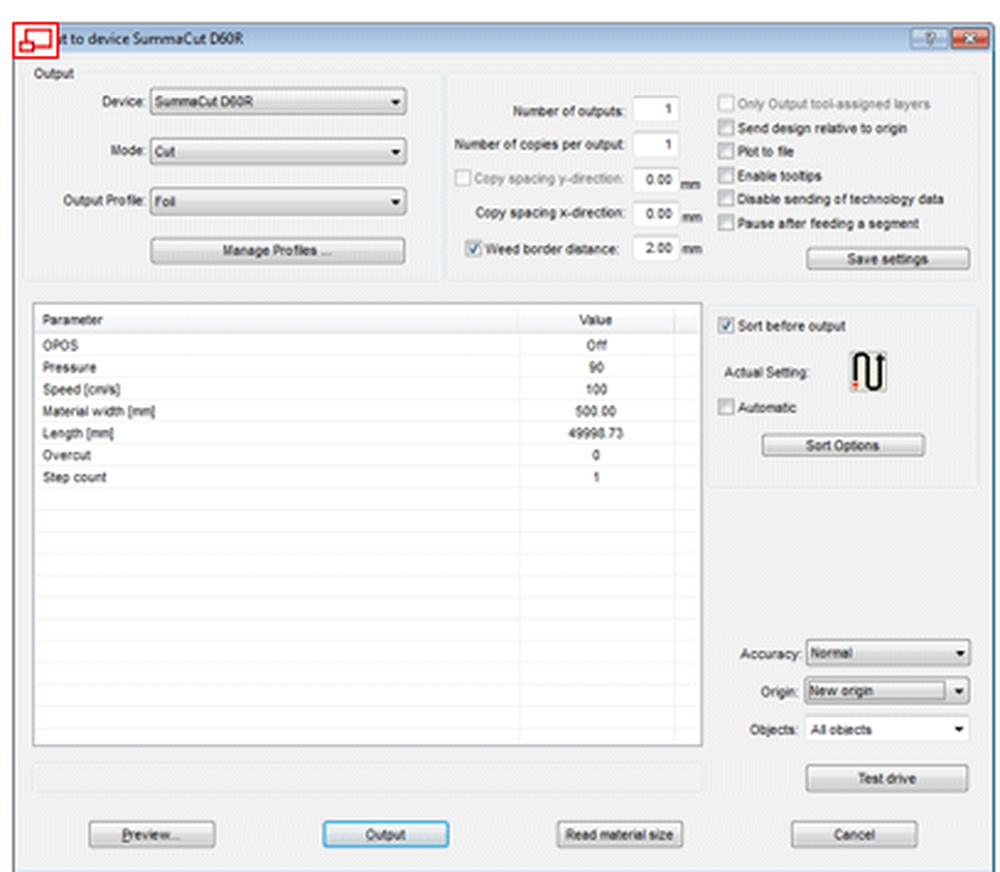
Task: Select the Step count parameter row
Action: click(x=367, y=477)
